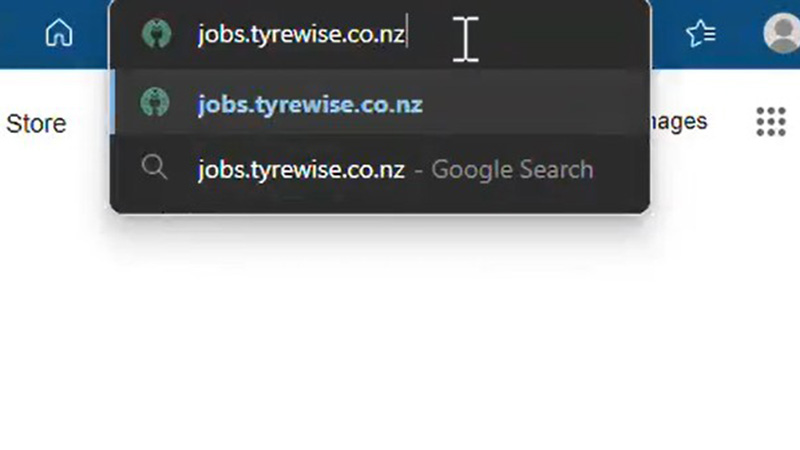The image size is (800, 450).
Task: Click the white jobs.tyrewise.co.nz text in the search suggestion
Action: click(x=301, y=169)
